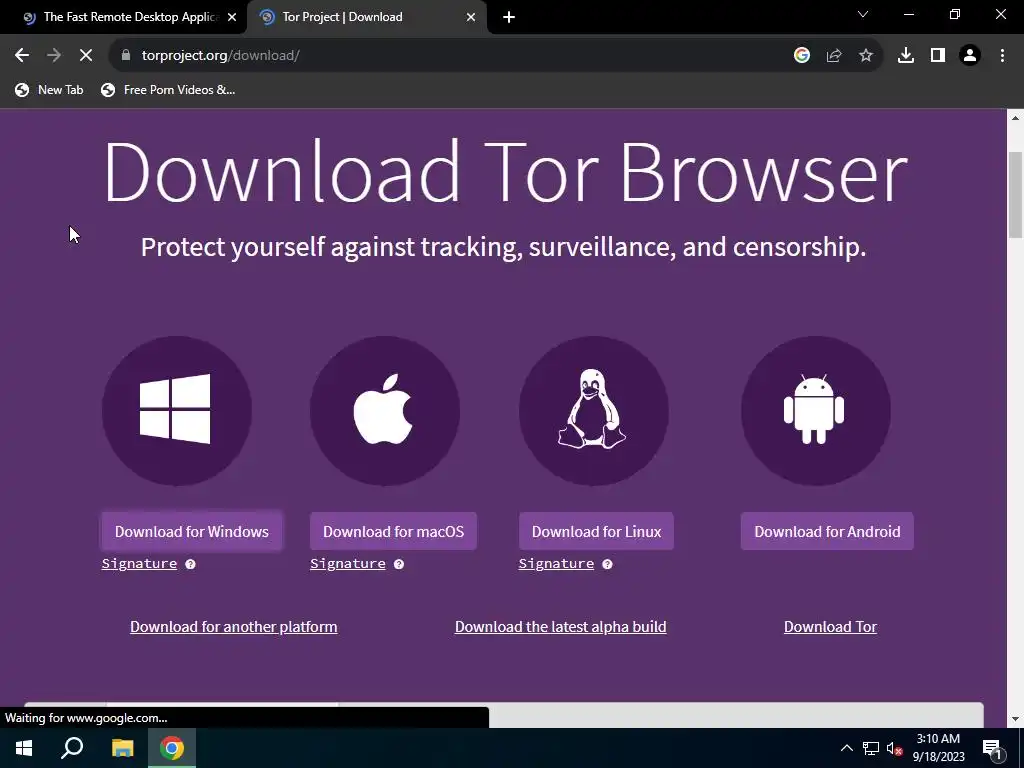Open File Explorer from the taskbar

click(x=122, y=748)
